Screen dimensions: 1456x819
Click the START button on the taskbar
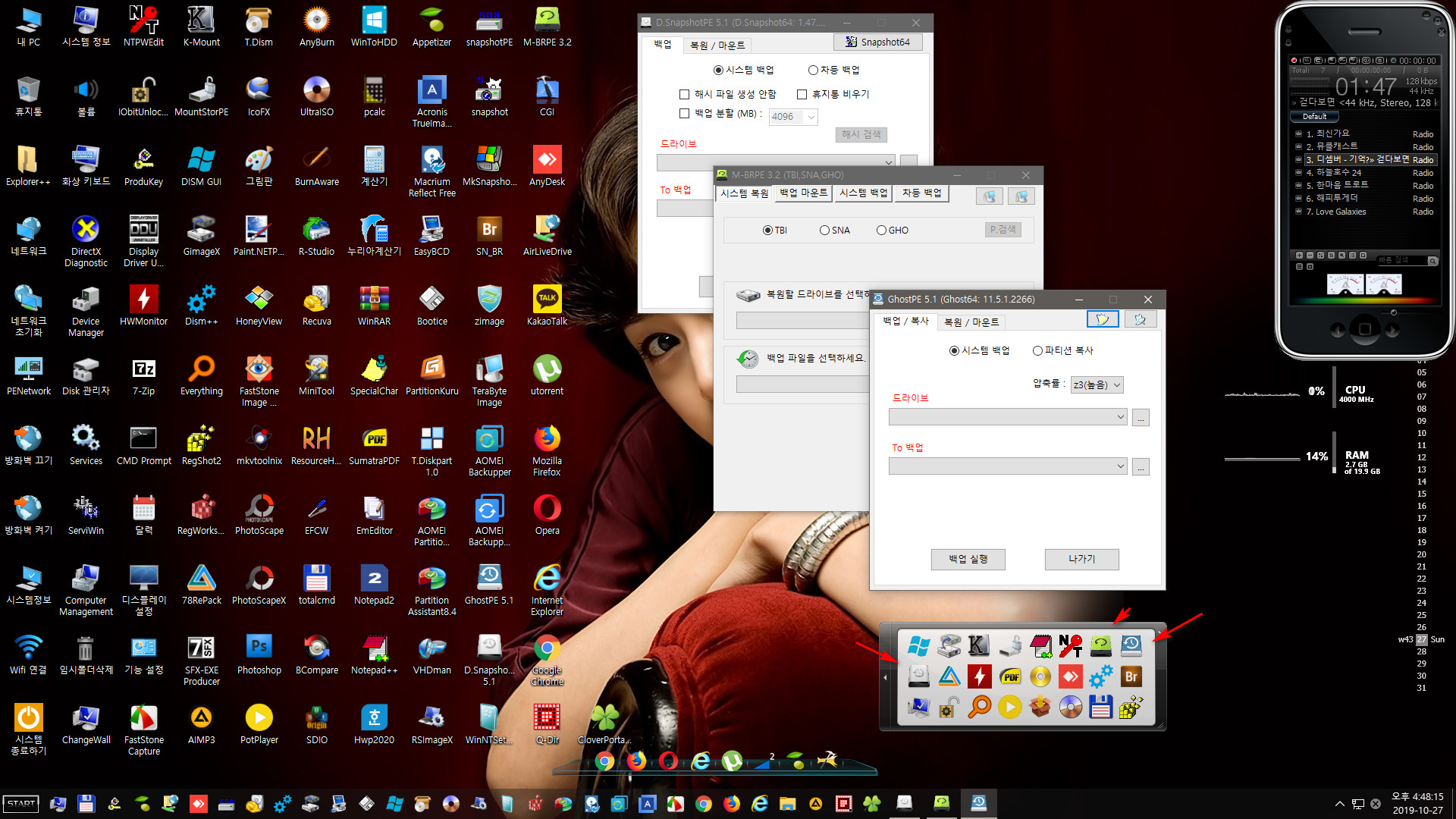tap(21, 804)
